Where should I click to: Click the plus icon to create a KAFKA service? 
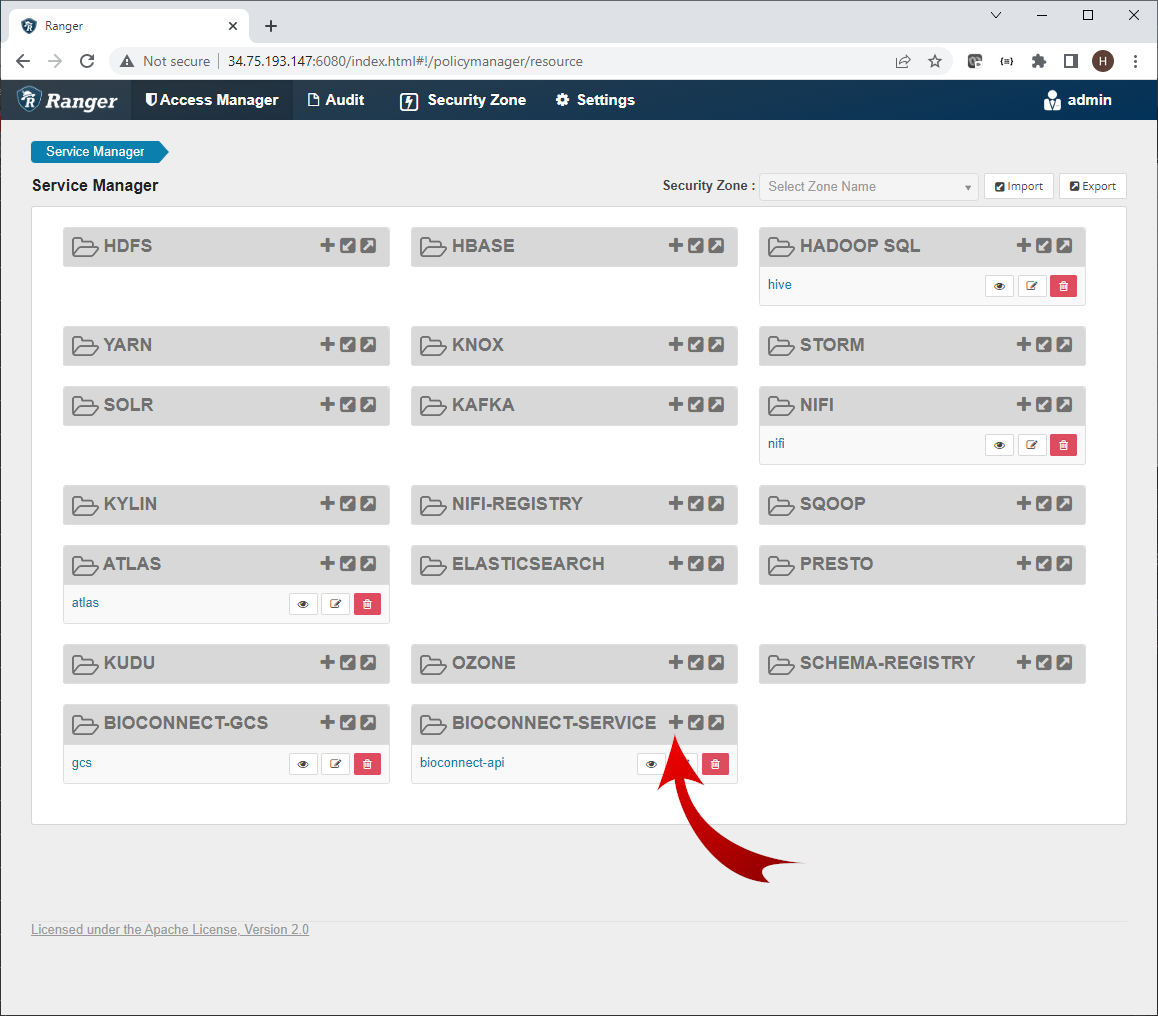pyautogui.click(x=675, y=405)
